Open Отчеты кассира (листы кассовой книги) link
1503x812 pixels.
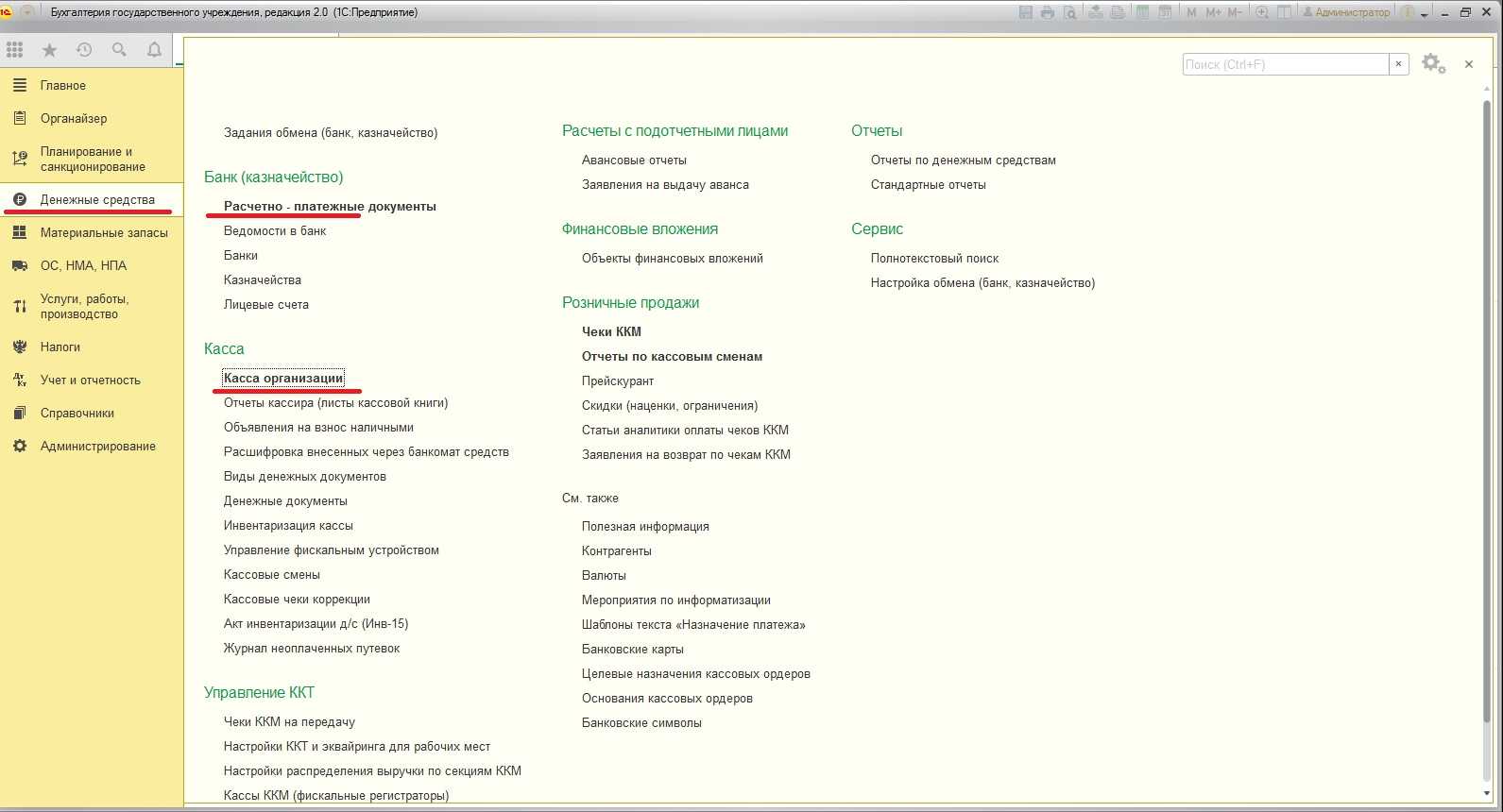pyautogui.click(x=336, y=402)
